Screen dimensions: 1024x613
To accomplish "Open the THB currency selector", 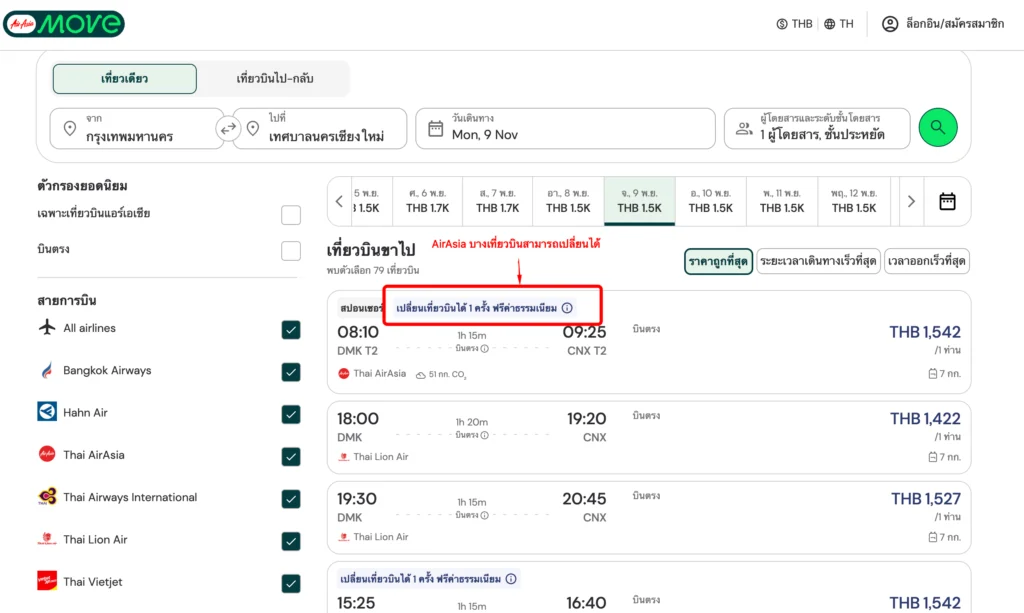I will 794,24.
